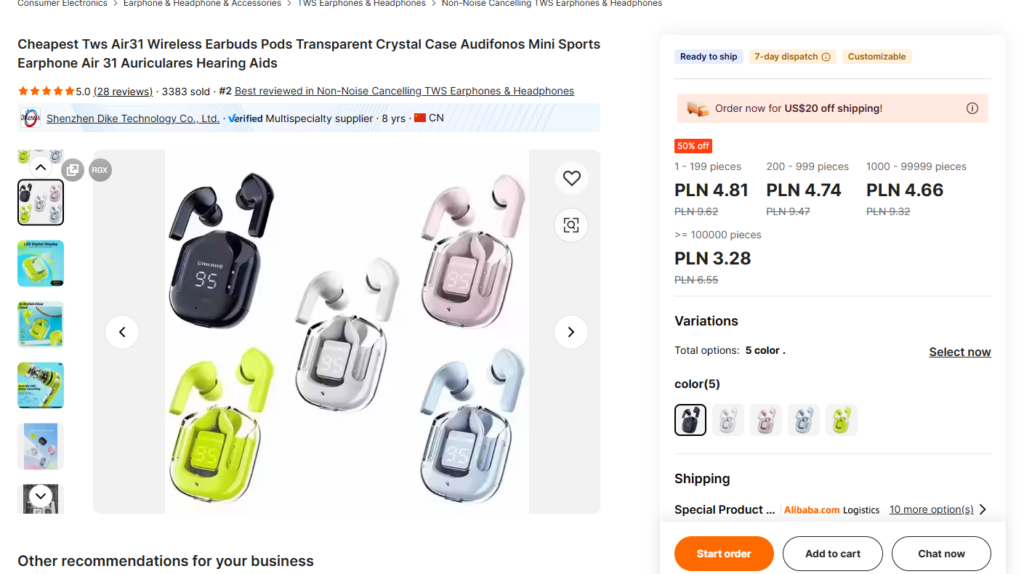Add product to favorites with heart icon
Image resolution: width=1024 pixels, height=574 pixels.
point(571,178)
